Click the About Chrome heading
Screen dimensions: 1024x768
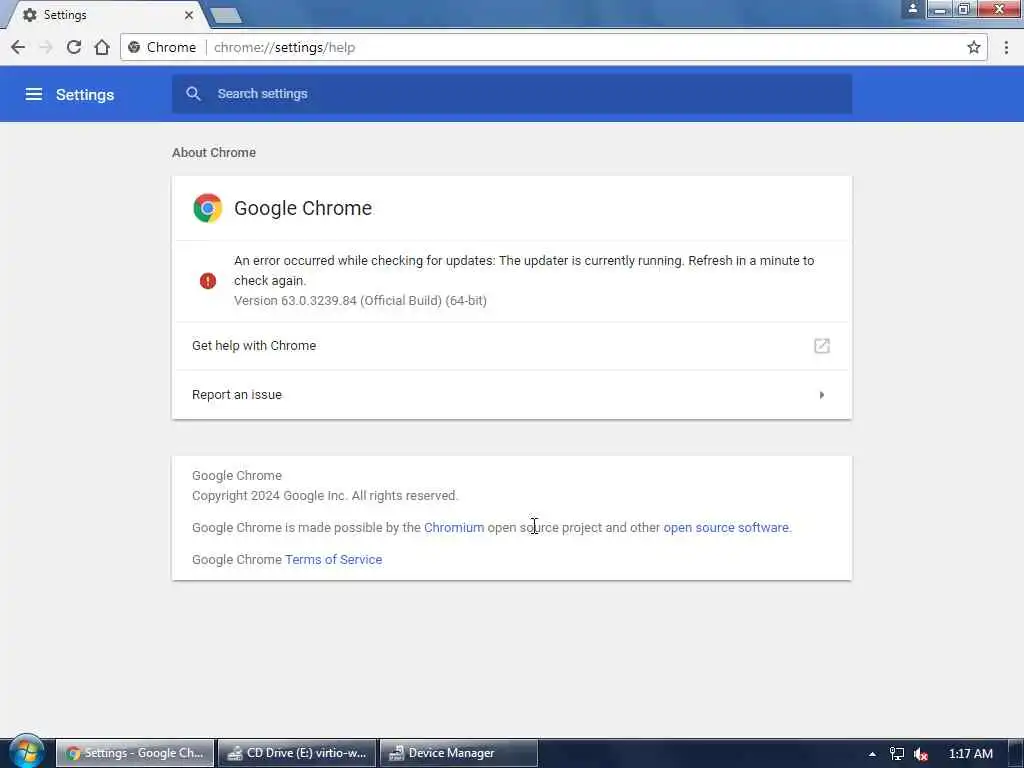(x=214, y=152)
